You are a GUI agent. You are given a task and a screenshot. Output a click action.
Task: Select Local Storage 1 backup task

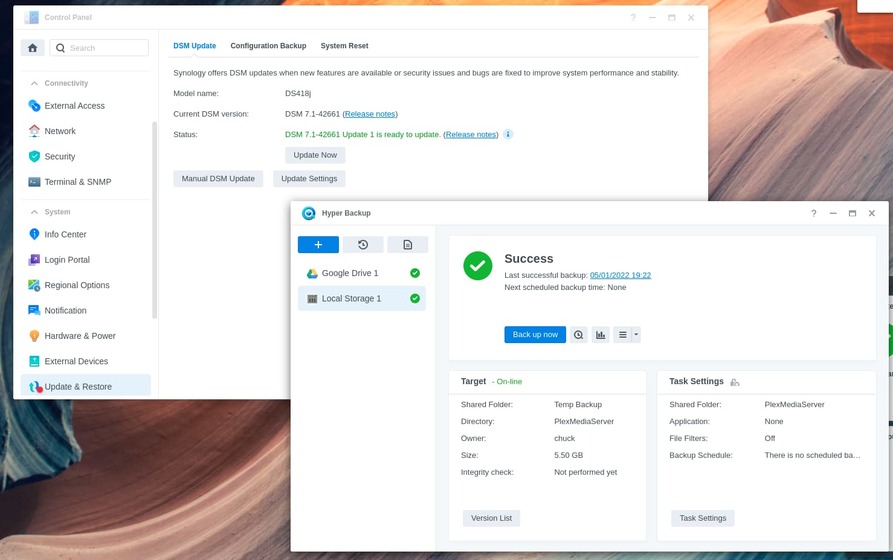click(x=362, y=299)
